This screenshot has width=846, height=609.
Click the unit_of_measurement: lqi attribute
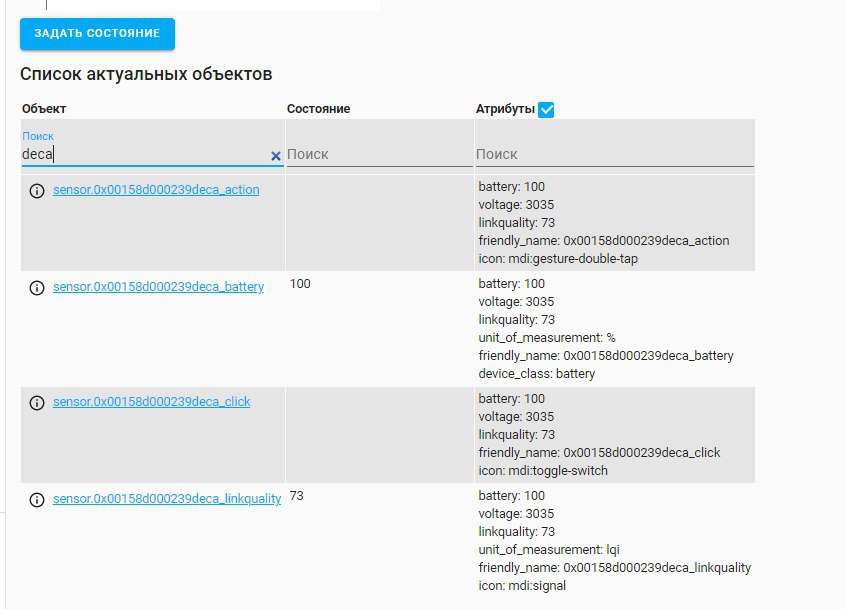(x=549, y=550)
